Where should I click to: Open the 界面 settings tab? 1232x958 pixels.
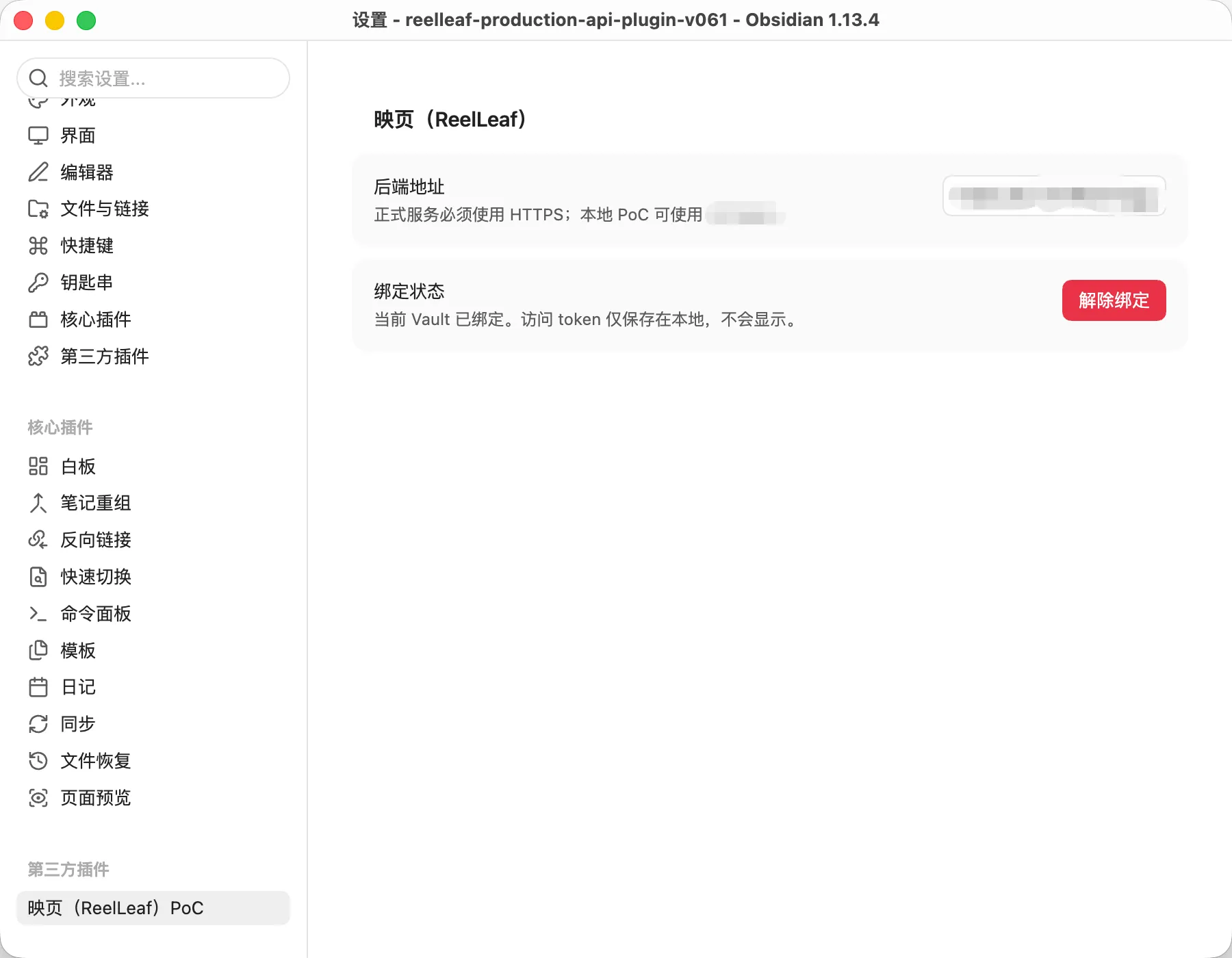[153, 135]
